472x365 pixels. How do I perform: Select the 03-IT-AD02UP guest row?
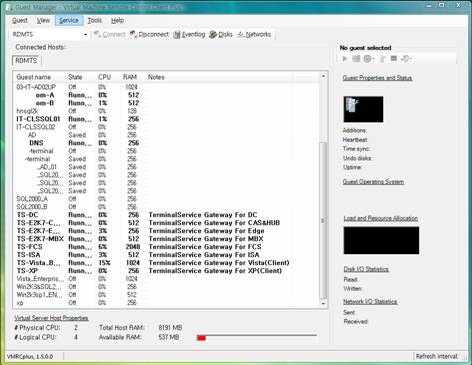(167, 87)
